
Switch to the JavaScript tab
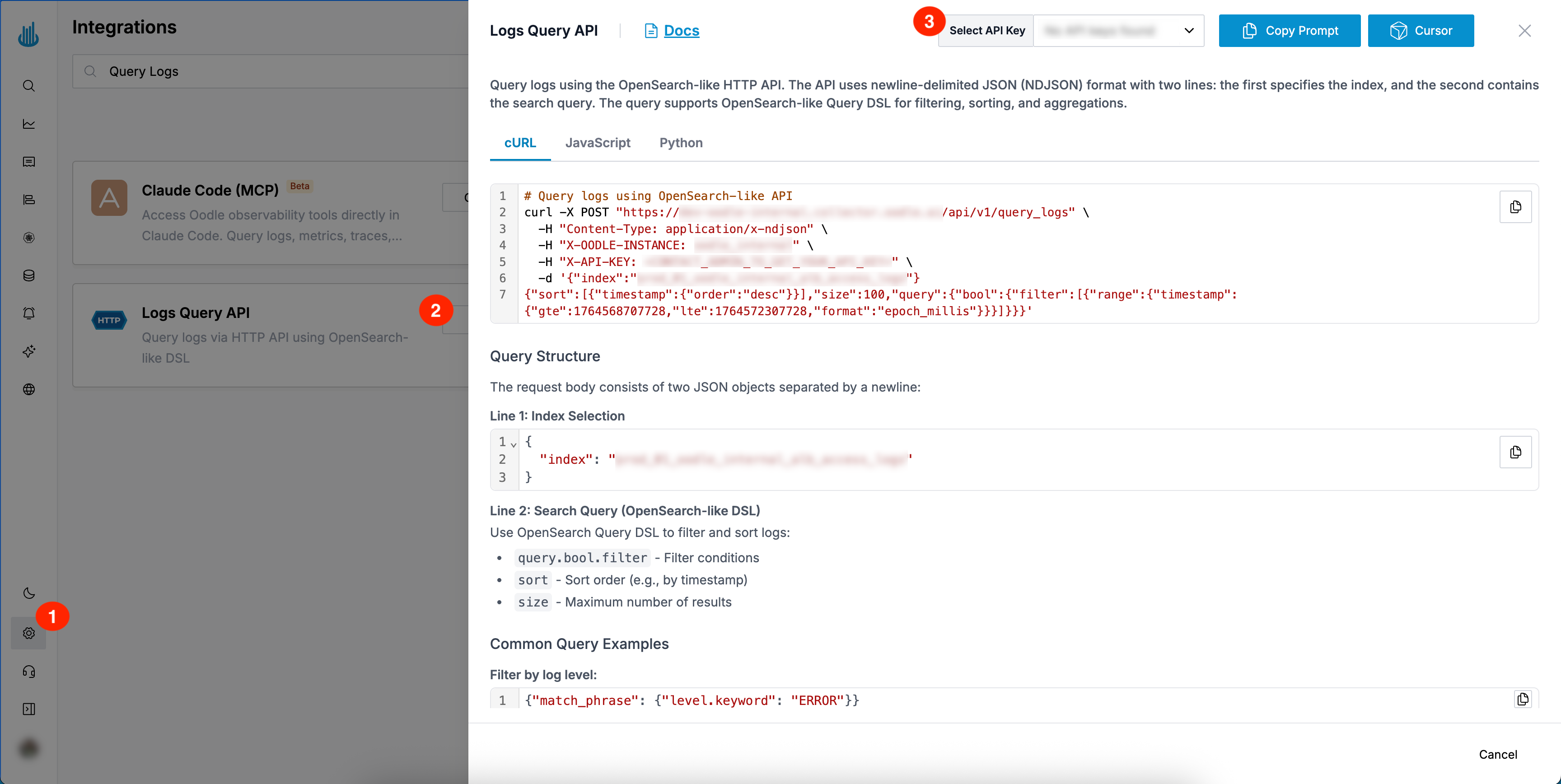pyautogui.click(x=598, y=143)
